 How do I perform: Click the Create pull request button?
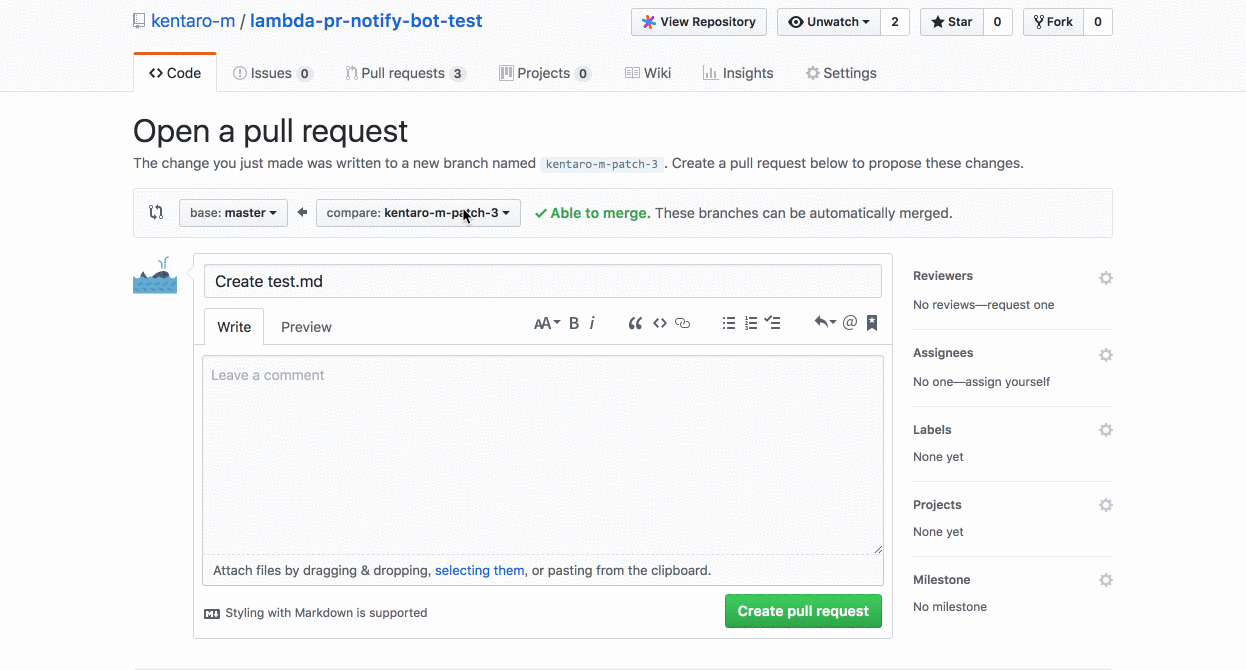pyautogui.click(x=803, y=611)
